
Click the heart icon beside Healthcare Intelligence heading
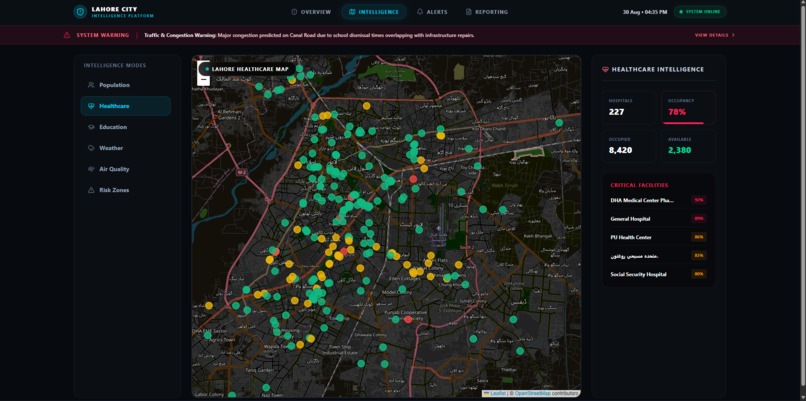pos(605,69)
